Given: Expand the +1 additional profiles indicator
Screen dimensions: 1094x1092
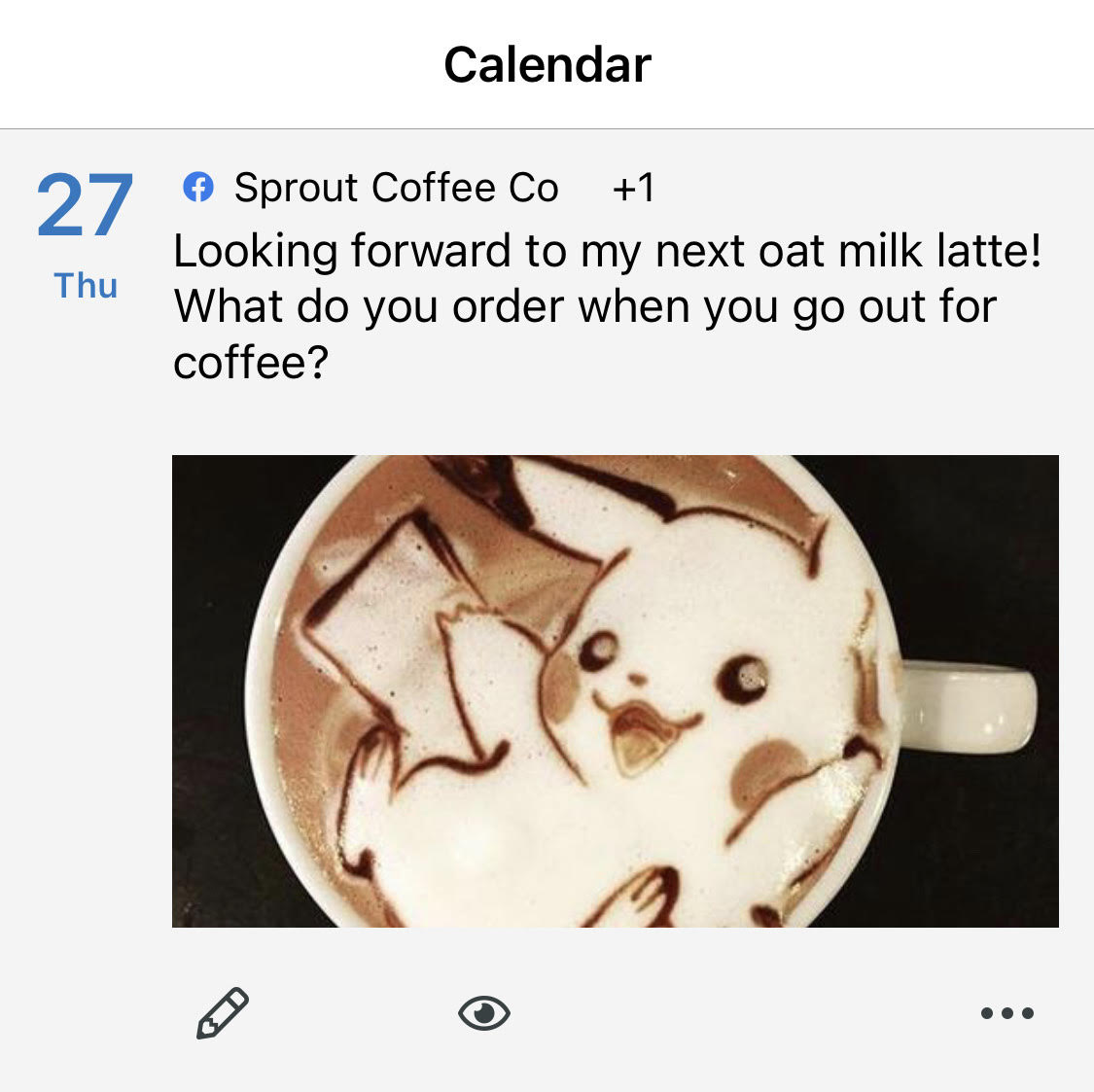Looking at the screenshot, I should [x=633, y=188].
